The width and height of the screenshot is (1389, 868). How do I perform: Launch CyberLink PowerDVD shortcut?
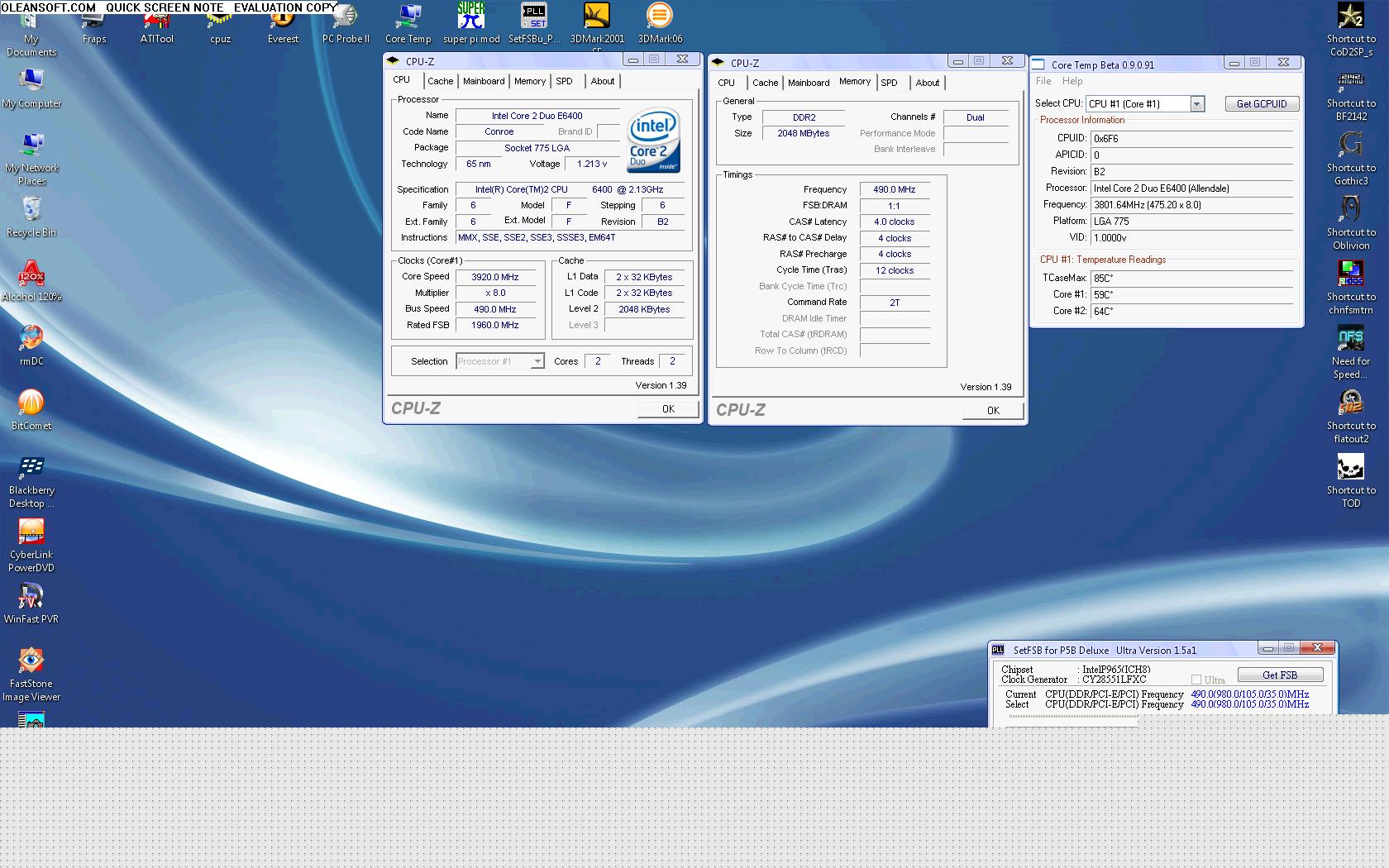pos(31,546)
